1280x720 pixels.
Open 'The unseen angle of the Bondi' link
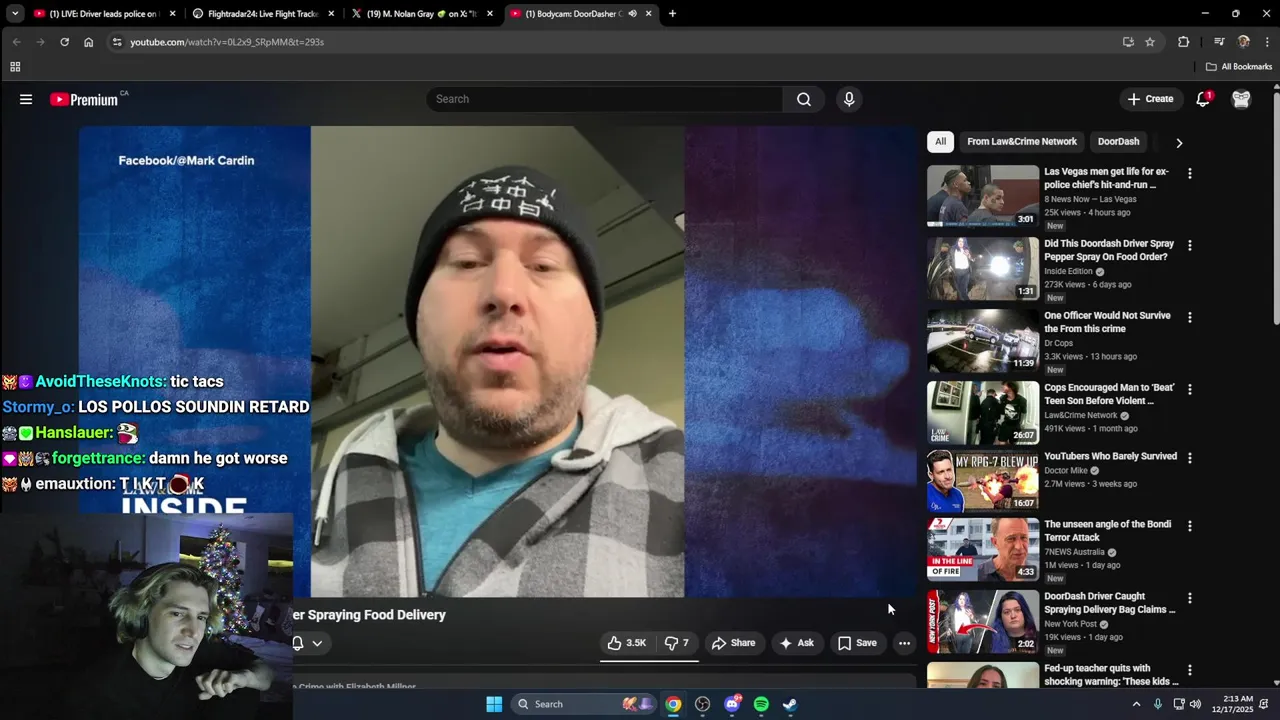[1107, 531]
